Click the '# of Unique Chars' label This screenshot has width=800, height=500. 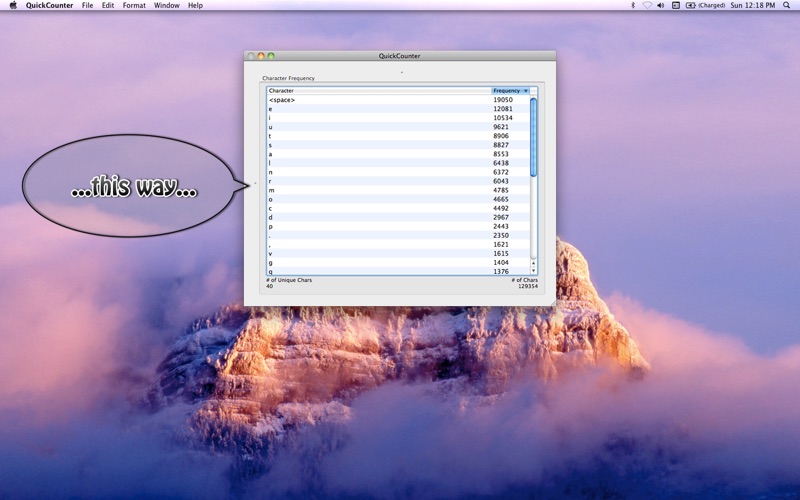pos(289,280)
